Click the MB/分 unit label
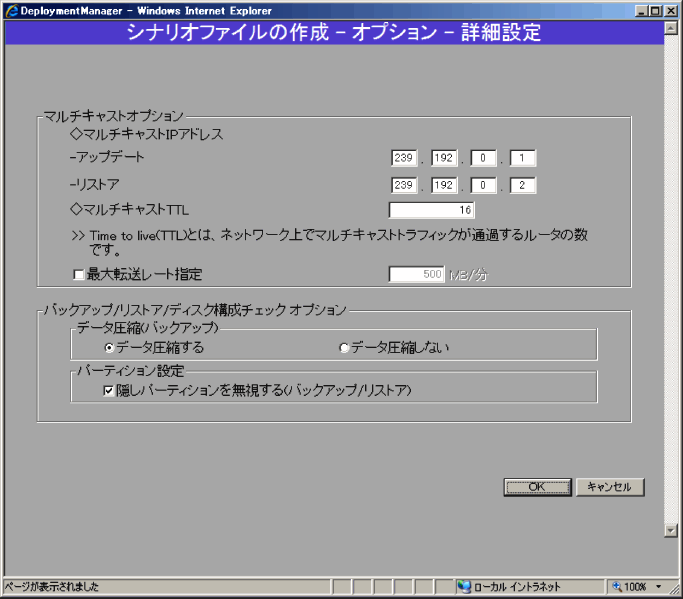This screenshot has width=683, height=599. (469, 275)
